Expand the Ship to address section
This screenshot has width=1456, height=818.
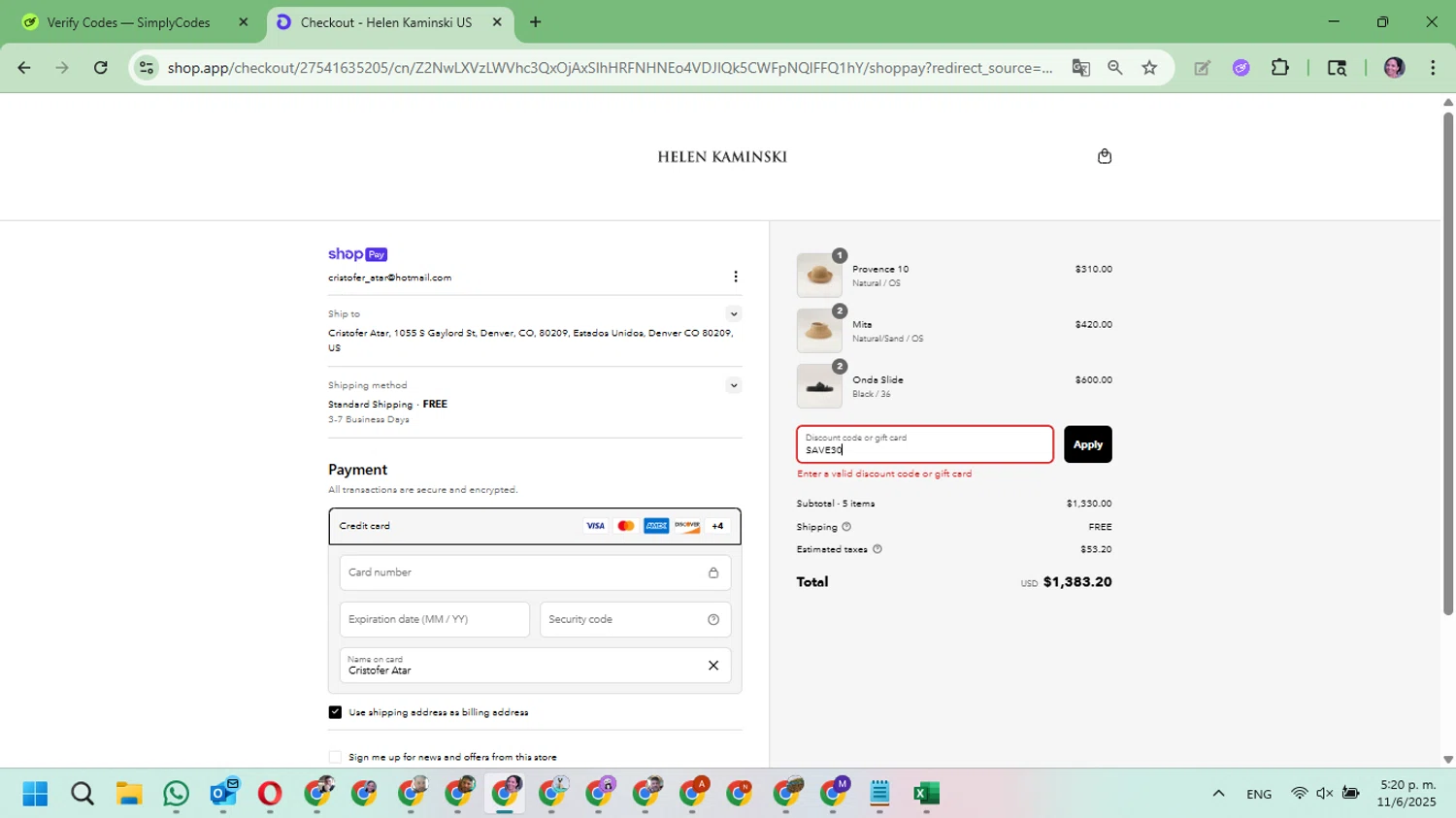(x=734, y=313)
